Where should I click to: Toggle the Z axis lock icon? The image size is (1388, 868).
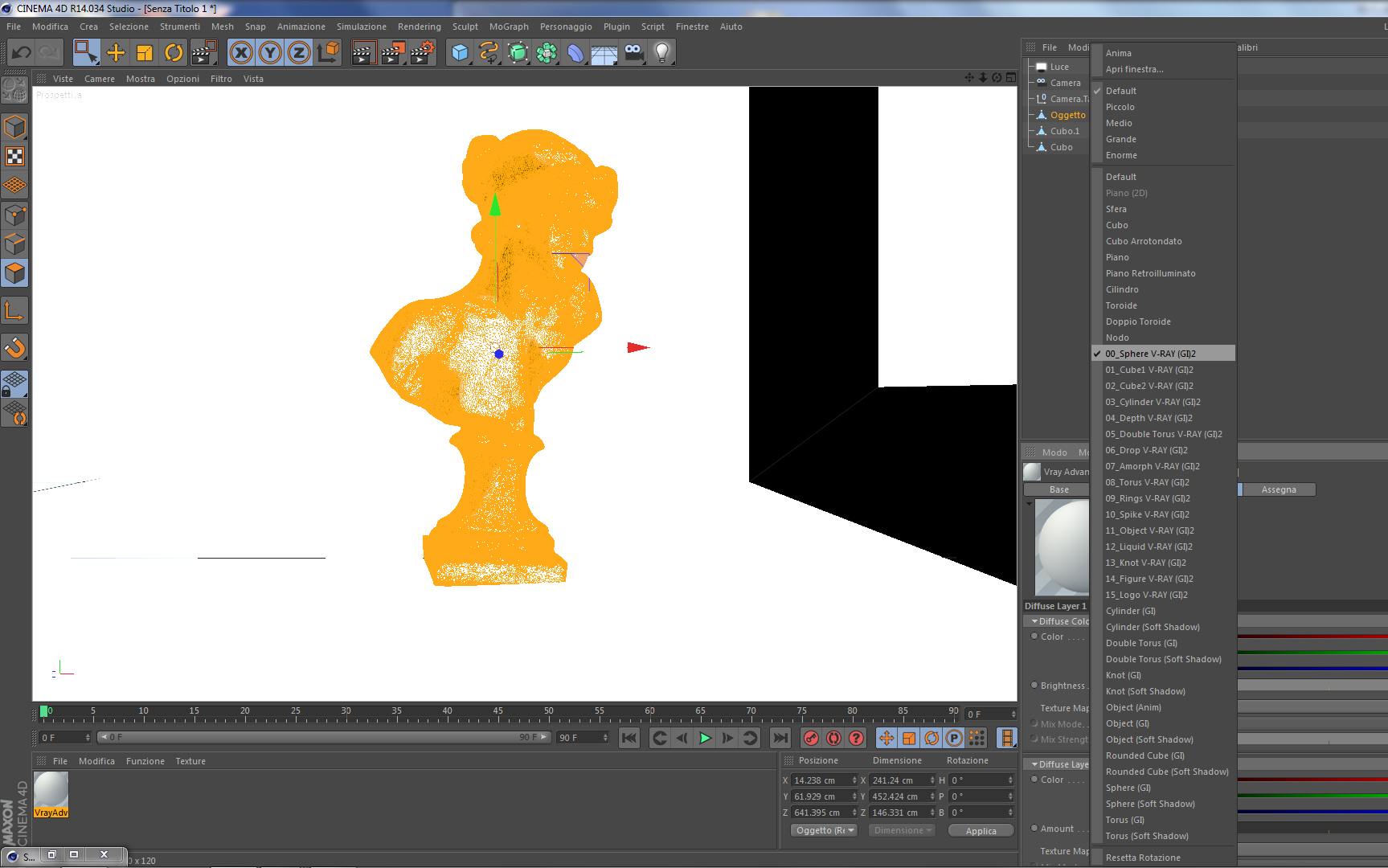299,53
